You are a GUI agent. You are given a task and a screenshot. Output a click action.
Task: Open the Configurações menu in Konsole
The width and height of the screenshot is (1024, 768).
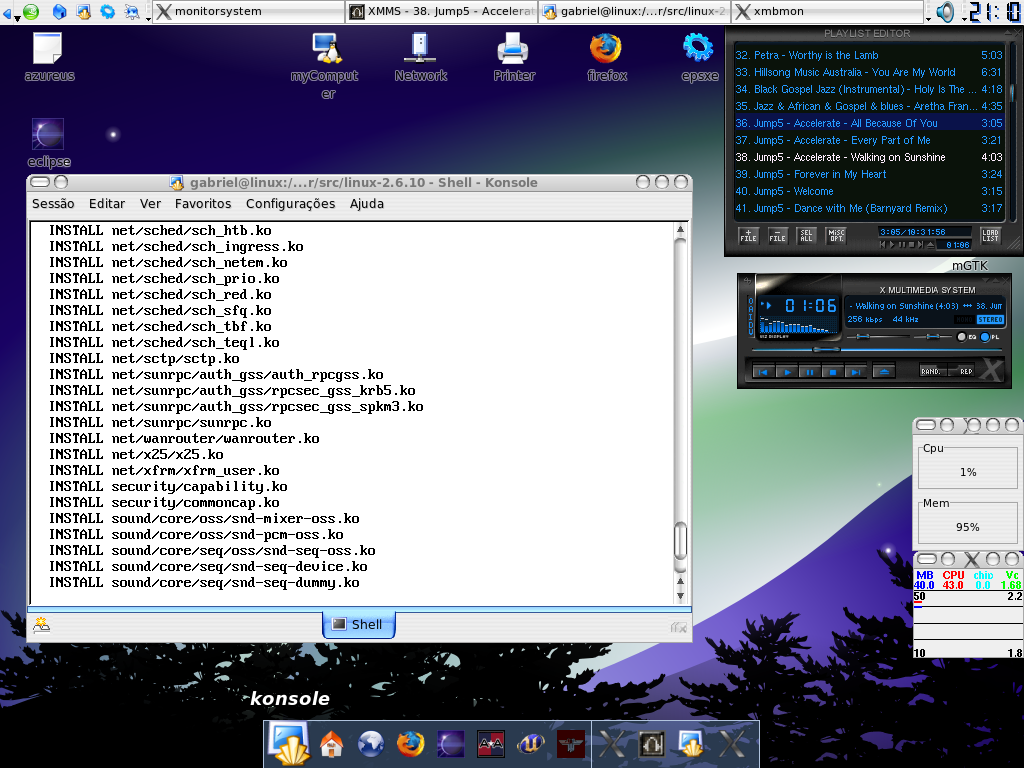coord(290,204)
